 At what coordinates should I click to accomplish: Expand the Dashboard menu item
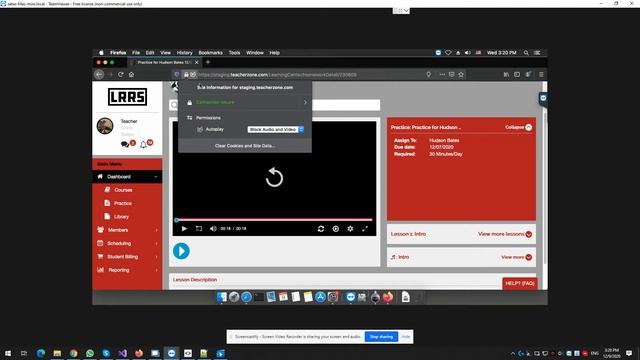point(127,177)
